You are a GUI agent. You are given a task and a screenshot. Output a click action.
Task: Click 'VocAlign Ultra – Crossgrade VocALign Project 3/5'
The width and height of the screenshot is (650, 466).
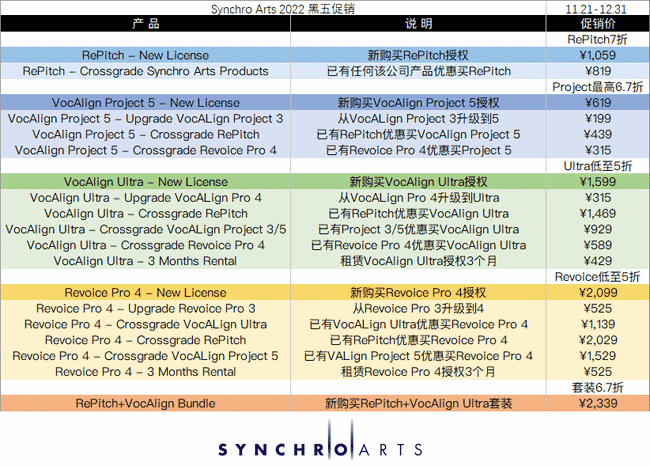click(x=146, y=229)
